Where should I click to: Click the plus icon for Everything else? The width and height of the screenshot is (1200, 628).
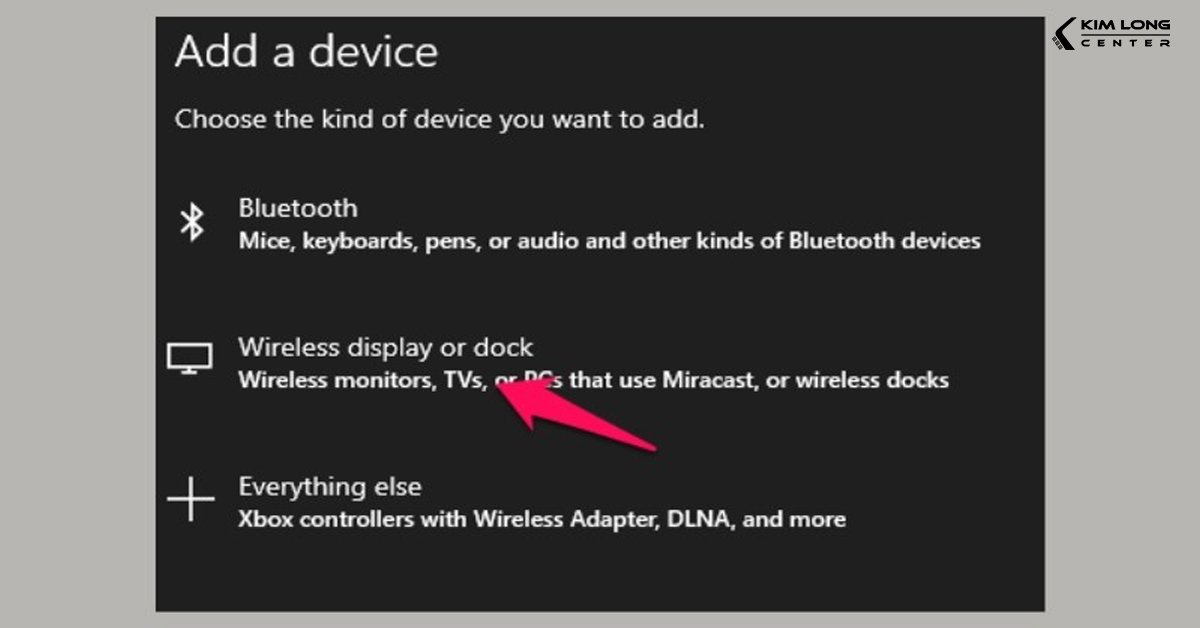(190, 498)
